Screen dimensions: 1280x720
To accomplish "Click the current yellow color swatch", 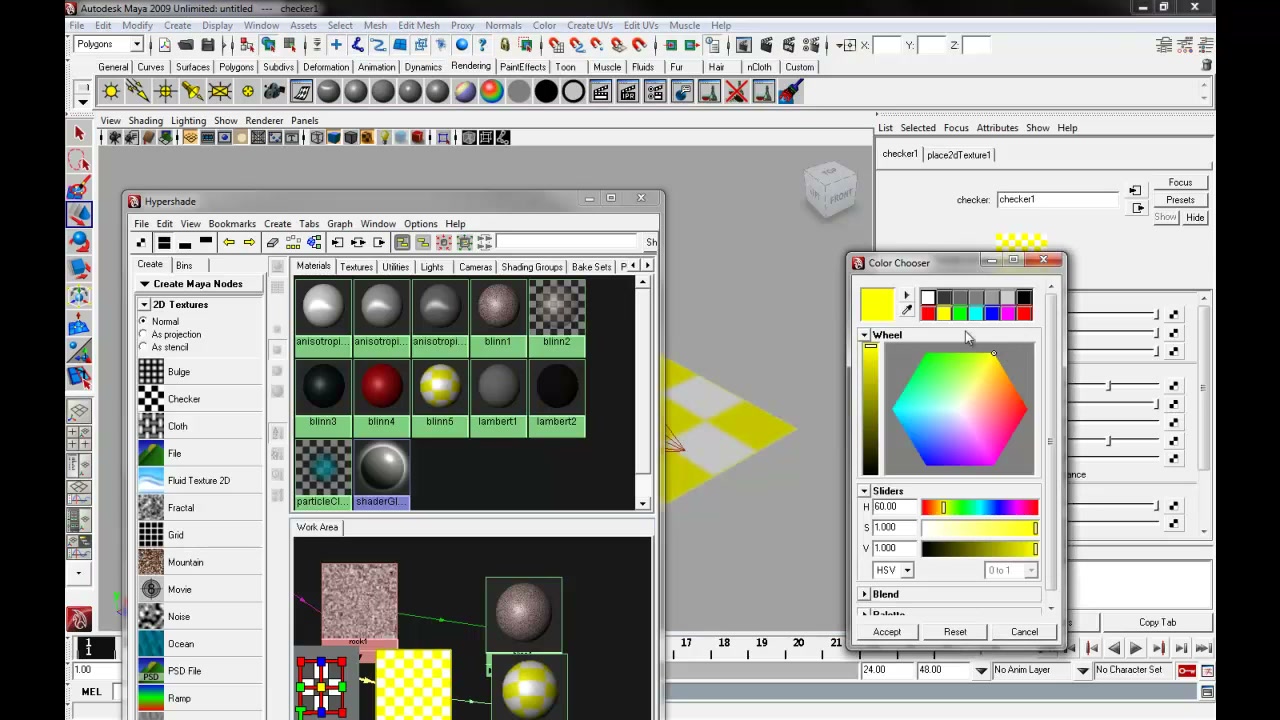I will pos(877,305).
